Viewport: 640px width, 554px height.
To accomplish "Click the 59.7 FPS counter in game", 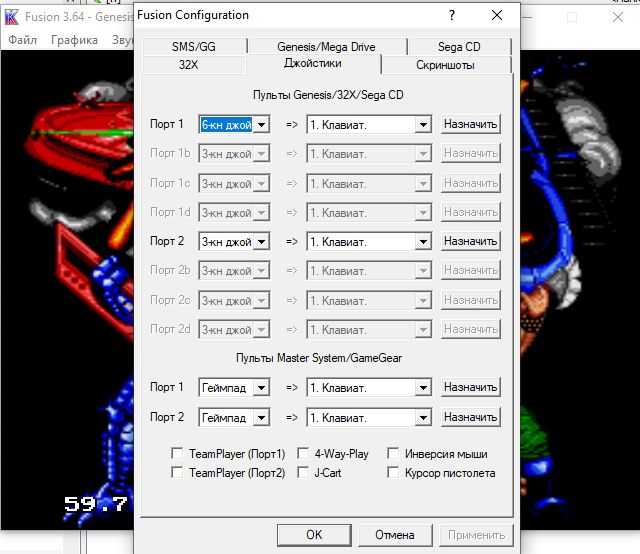I will (96, 504).
